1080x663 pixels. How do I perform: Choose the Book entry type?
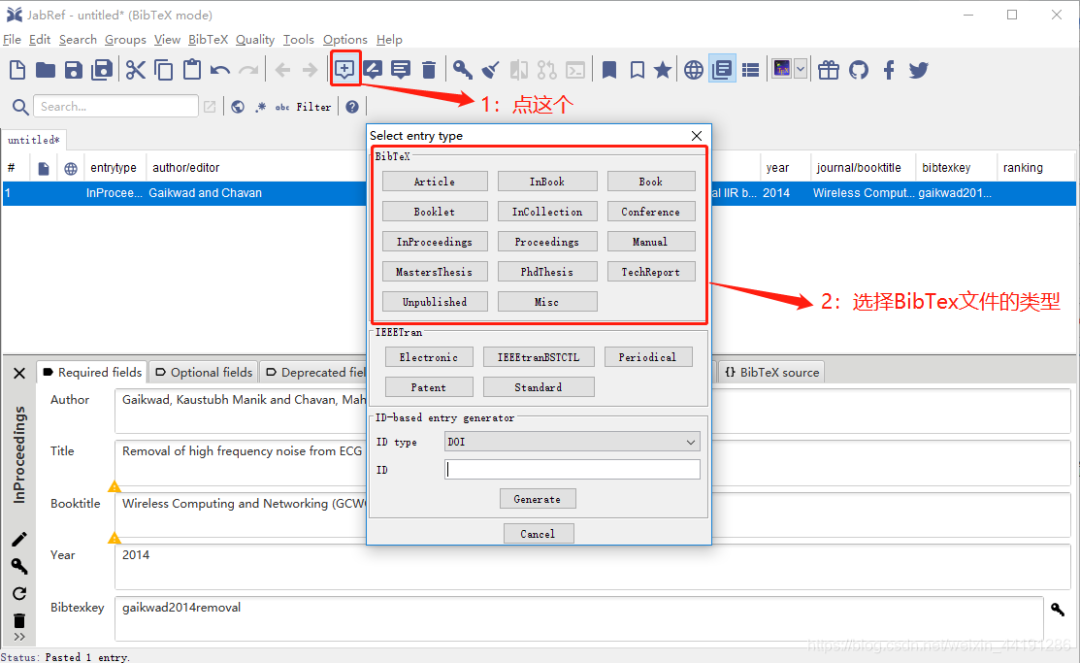click(651, 182)
